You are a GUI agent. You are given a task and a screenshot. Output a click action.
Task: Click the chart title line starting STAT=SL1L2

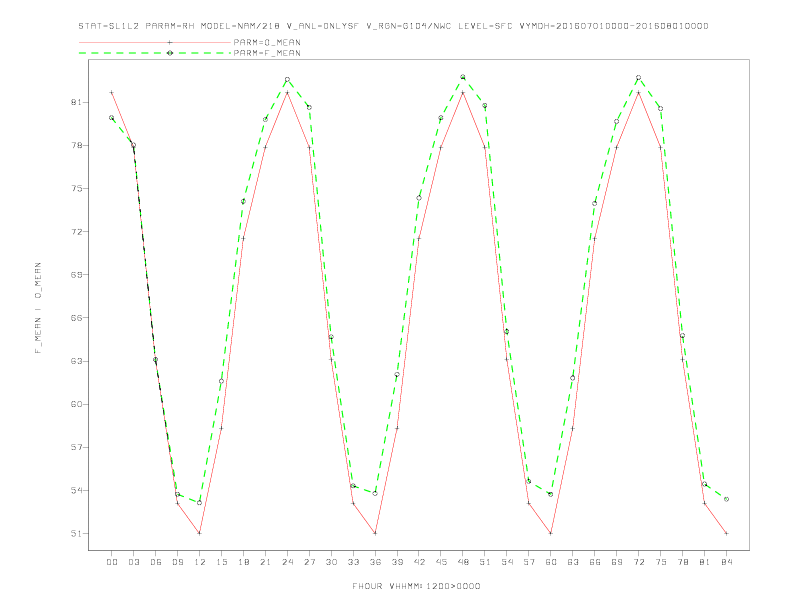point(393,26)
